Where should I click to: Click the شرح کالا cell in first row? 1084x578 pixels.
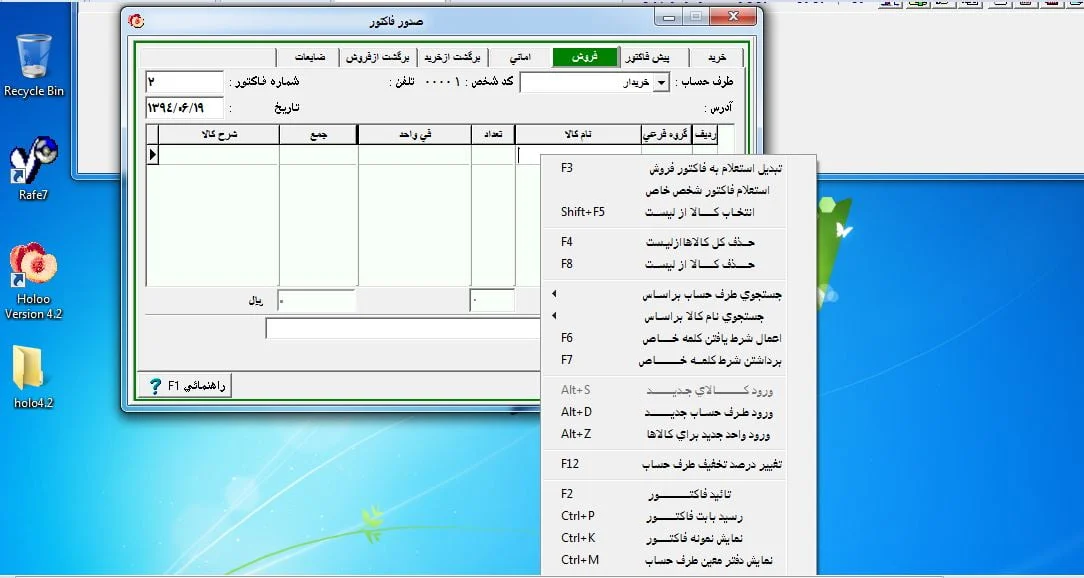[218, 156]
